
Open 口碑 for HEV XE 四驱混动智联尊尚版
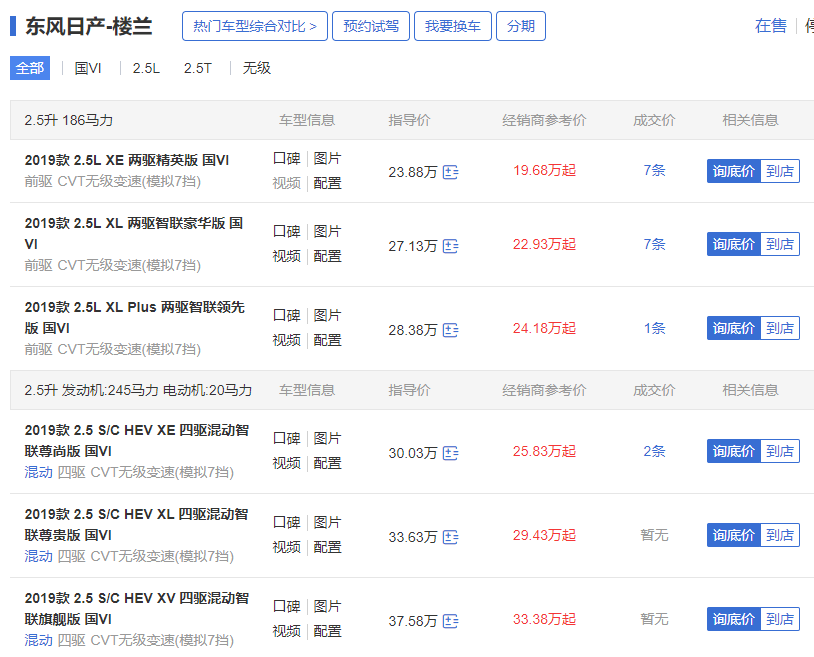click(287, 439)
